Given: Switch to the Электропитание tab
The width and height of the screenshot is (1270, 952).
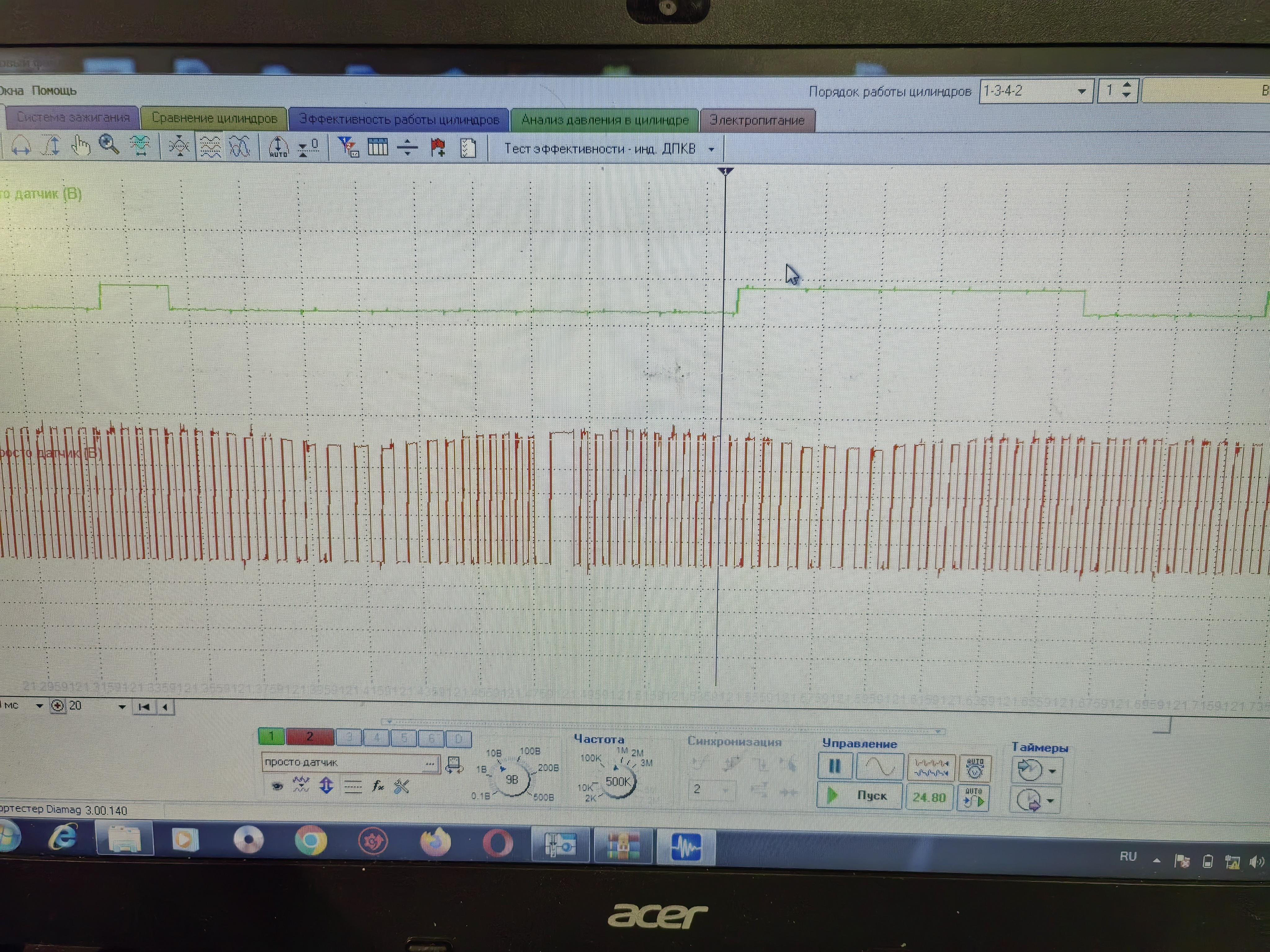Looking at the screenshot, I should tap(757, 121).
